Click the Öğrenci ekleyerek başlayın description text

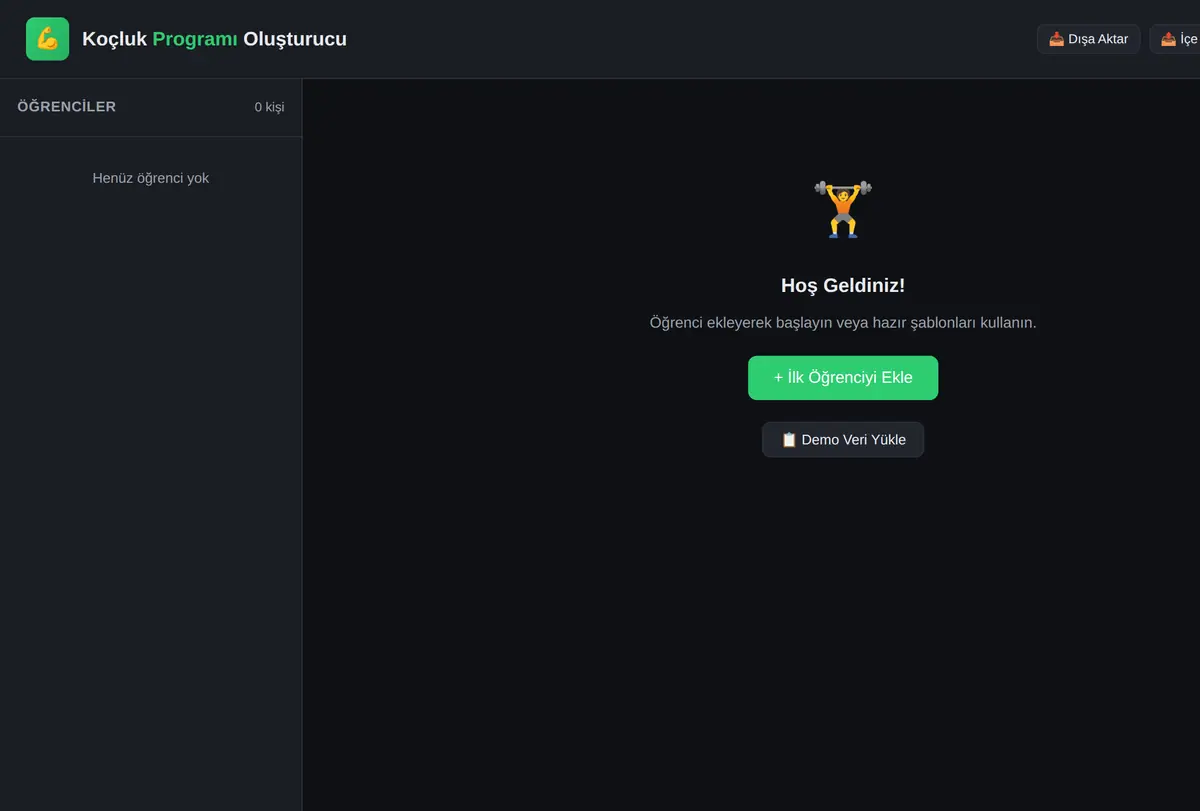(843, 323)
